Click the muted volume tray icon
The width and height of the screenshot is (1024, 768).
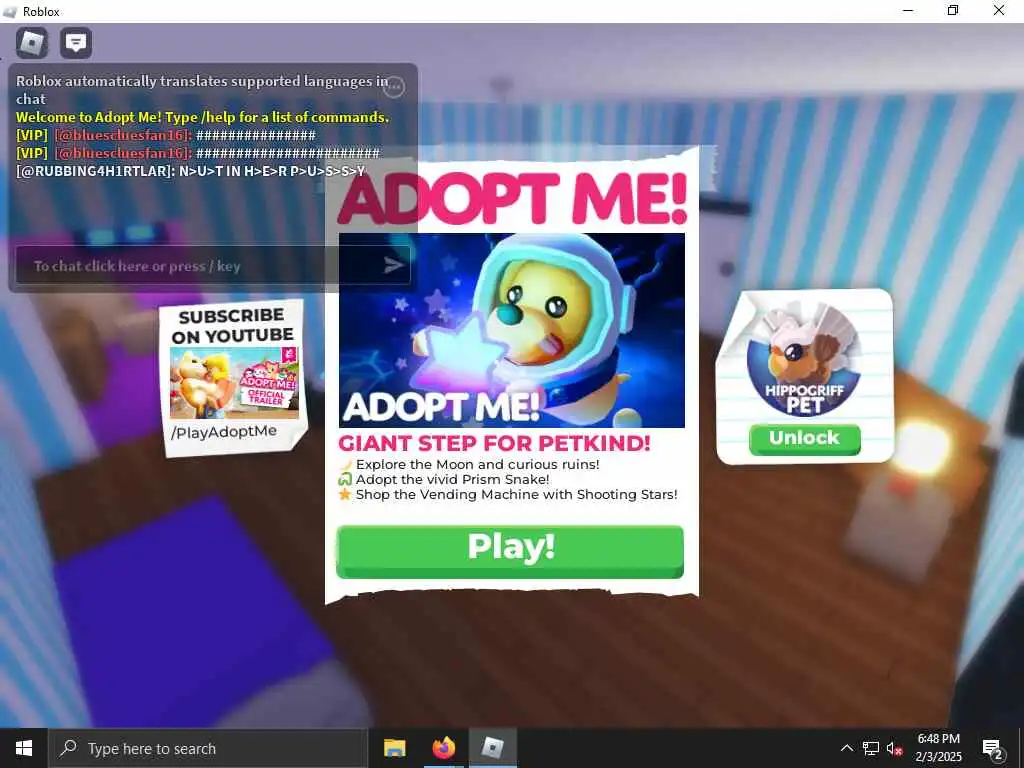(x=894, y=748)
